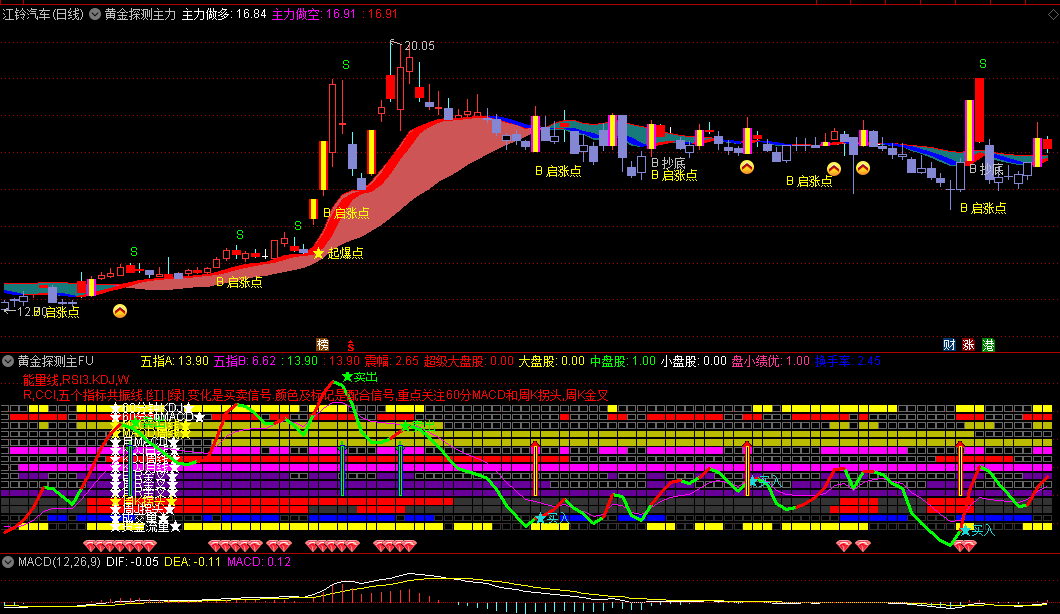Viewport: 1060px width, 614px height.
Task: Click the DIF: -0.05 value
Action: (132, 562)
